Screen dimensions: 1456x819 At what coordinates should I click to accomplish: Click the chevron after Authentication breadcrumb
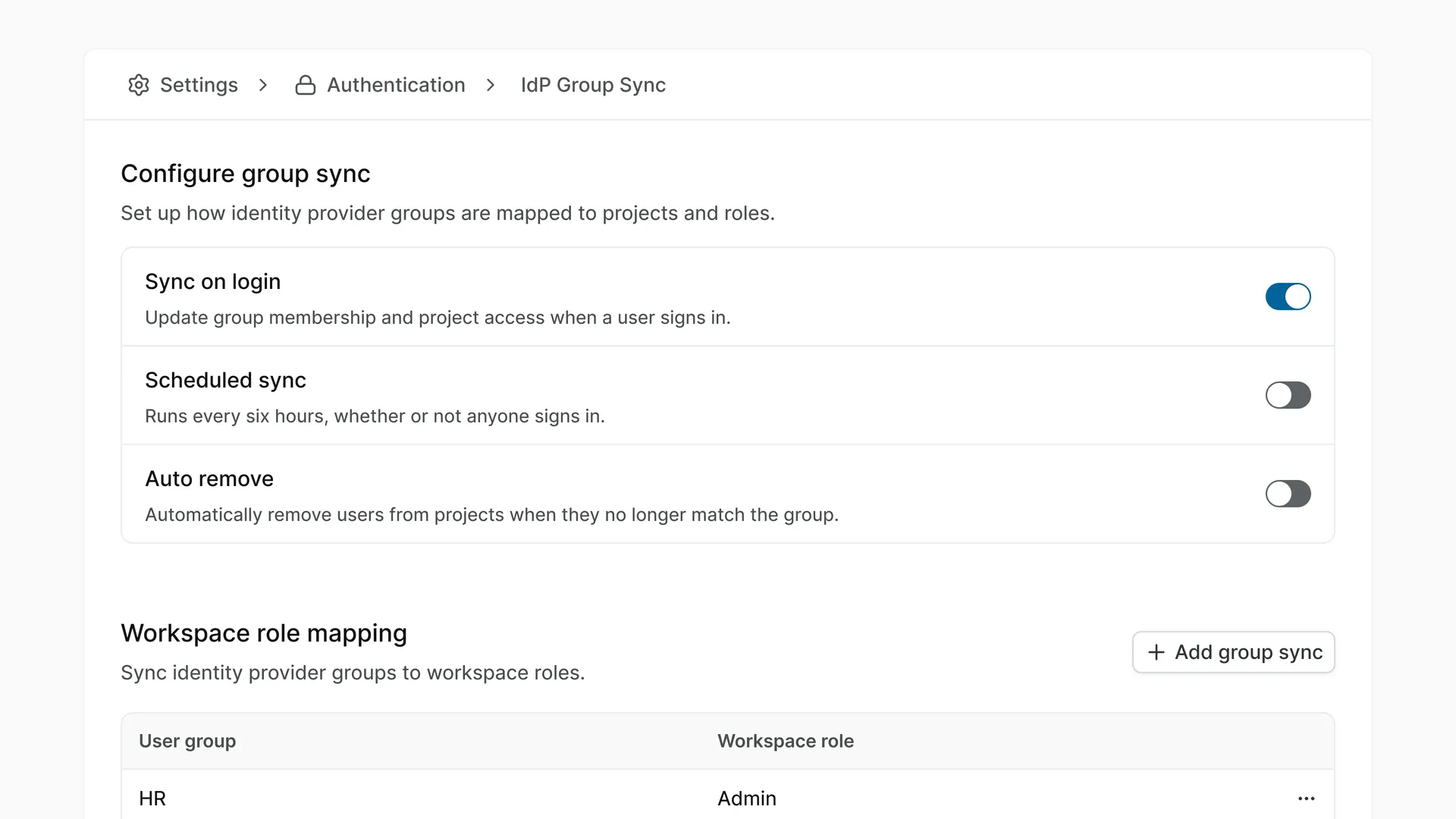click(491, 85)
